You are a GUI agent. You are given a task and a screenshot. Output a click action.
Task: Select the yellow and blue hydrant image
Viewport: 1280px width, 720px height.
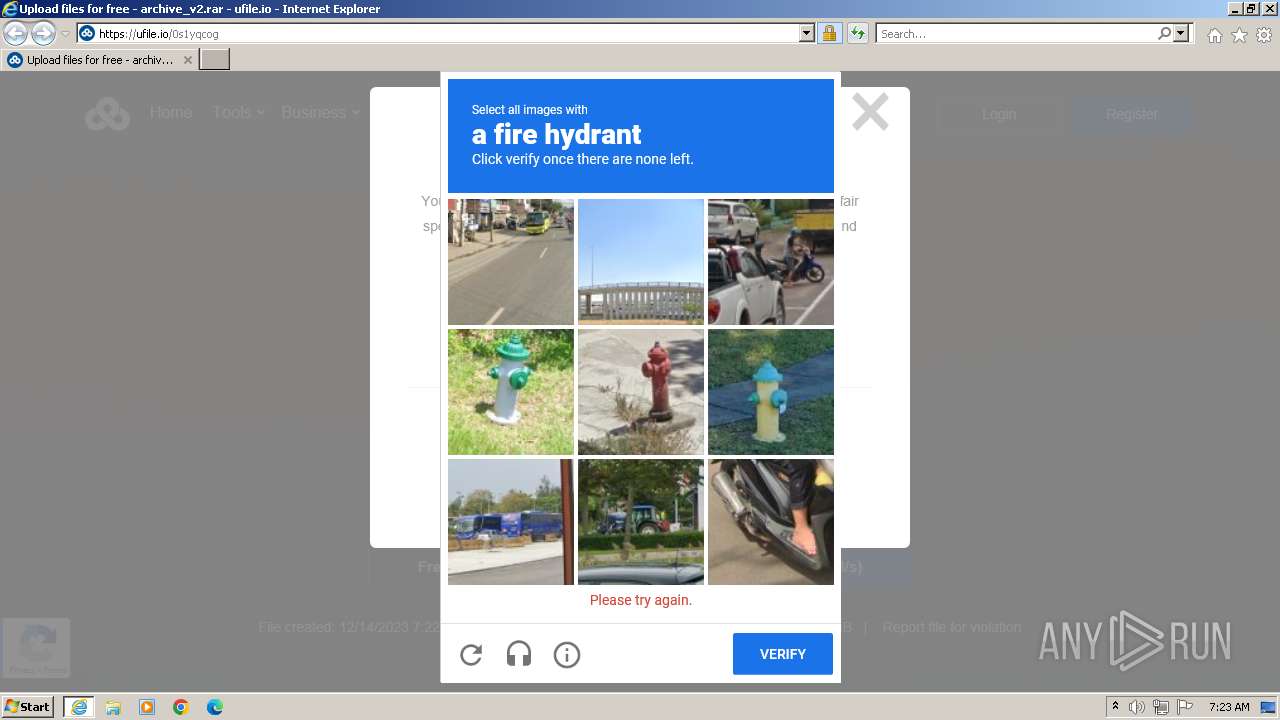(771, 392)
